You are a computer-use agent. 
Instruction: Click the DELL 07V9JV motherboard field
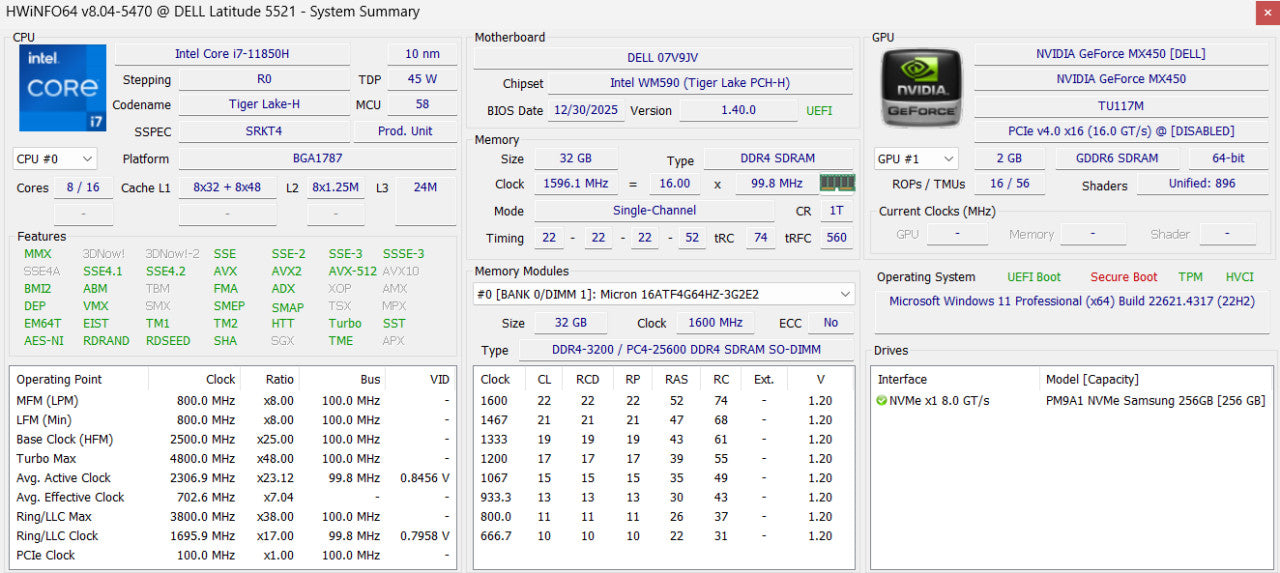pyautogui.click(x=662, y=58)
